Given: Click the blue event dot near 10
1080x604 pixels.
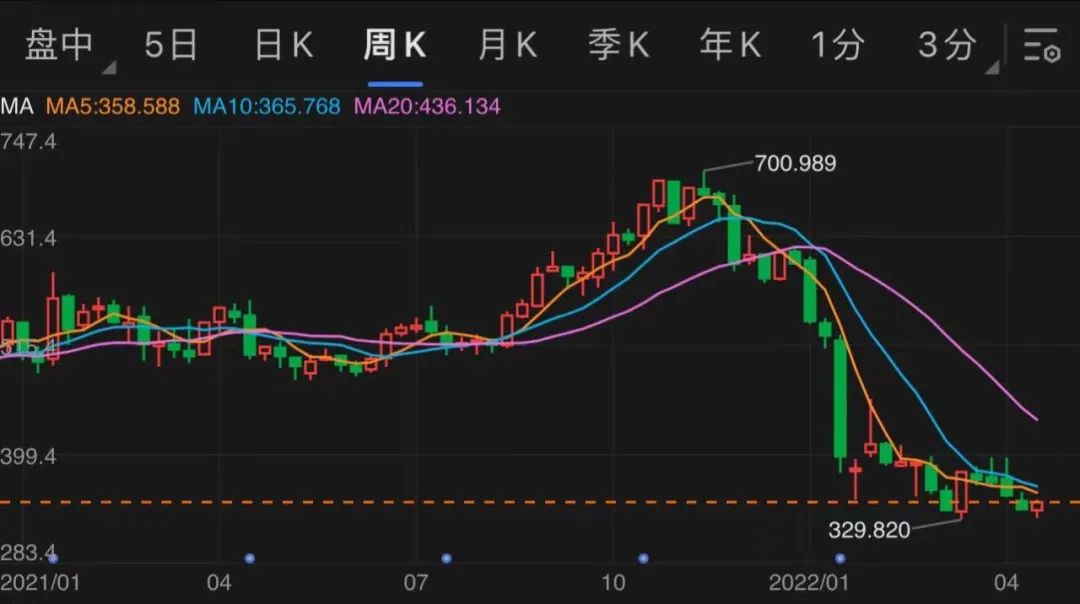Looking at the screenshot, I should pyautogui.click(x=643, y=558).
